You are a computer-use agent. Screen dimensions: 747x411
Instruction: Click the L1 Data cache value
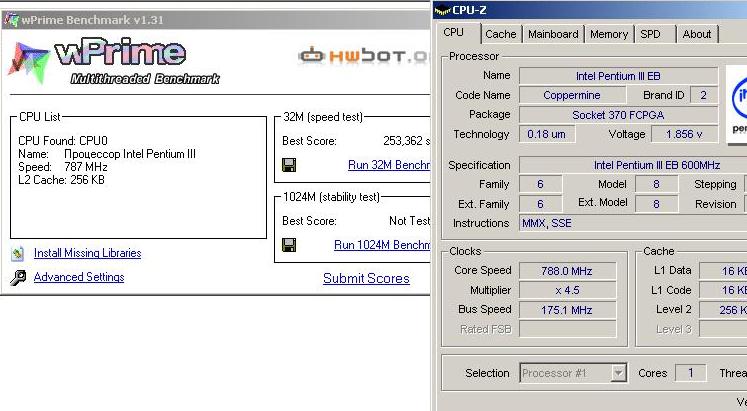723,271
